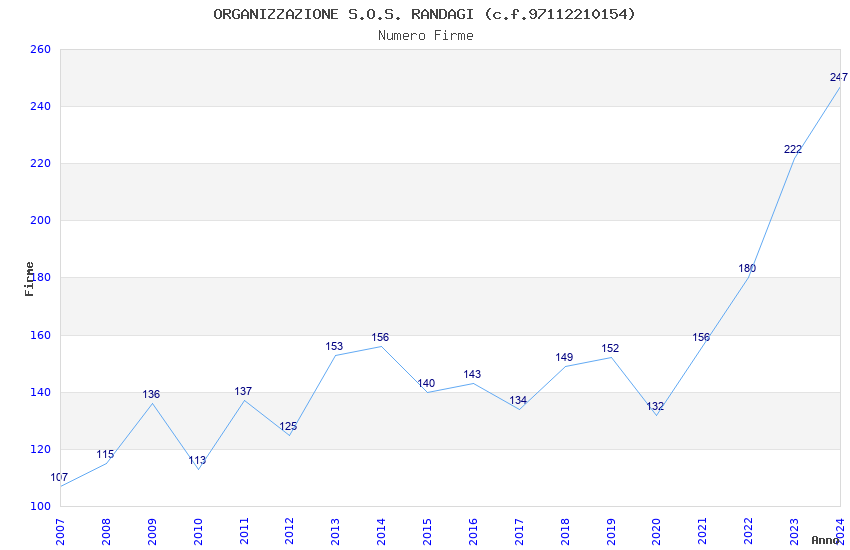Click the x-axis year 2016
The image size is (850, 550).
click(473, 531)
